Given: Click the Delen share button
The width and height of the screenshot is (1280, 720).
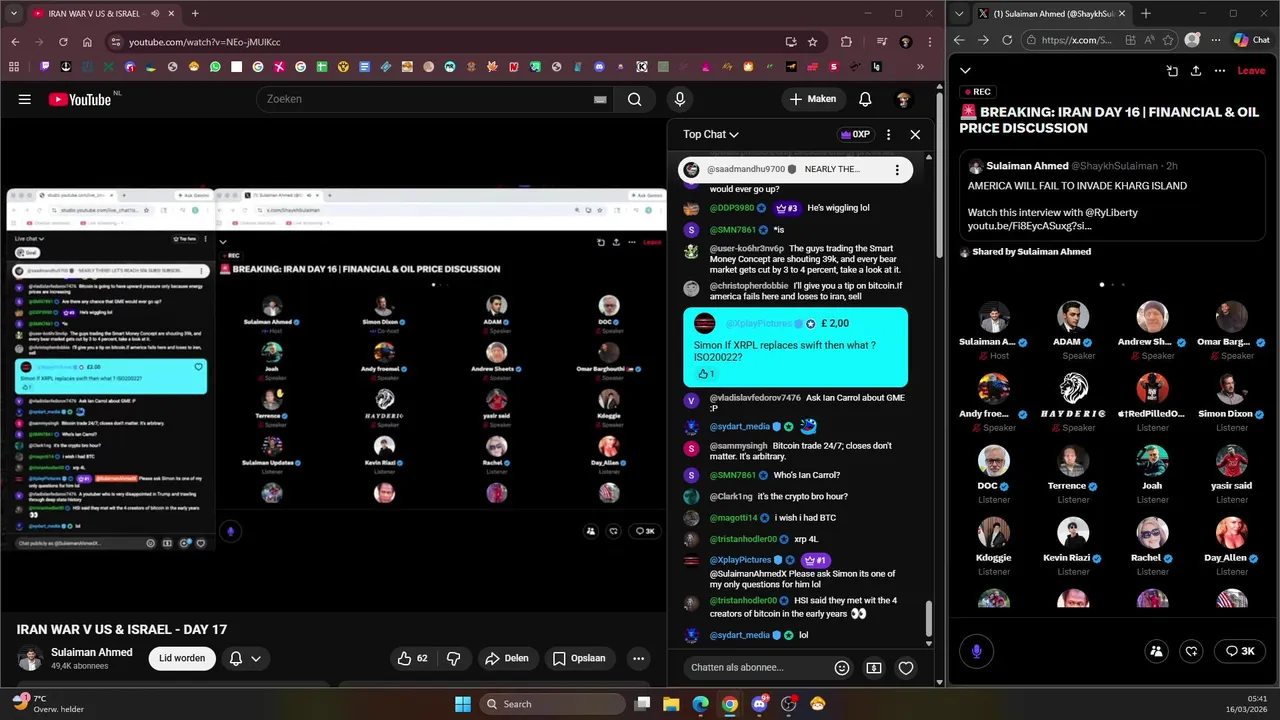Looking at the screenshot, I should coord(506,658).
